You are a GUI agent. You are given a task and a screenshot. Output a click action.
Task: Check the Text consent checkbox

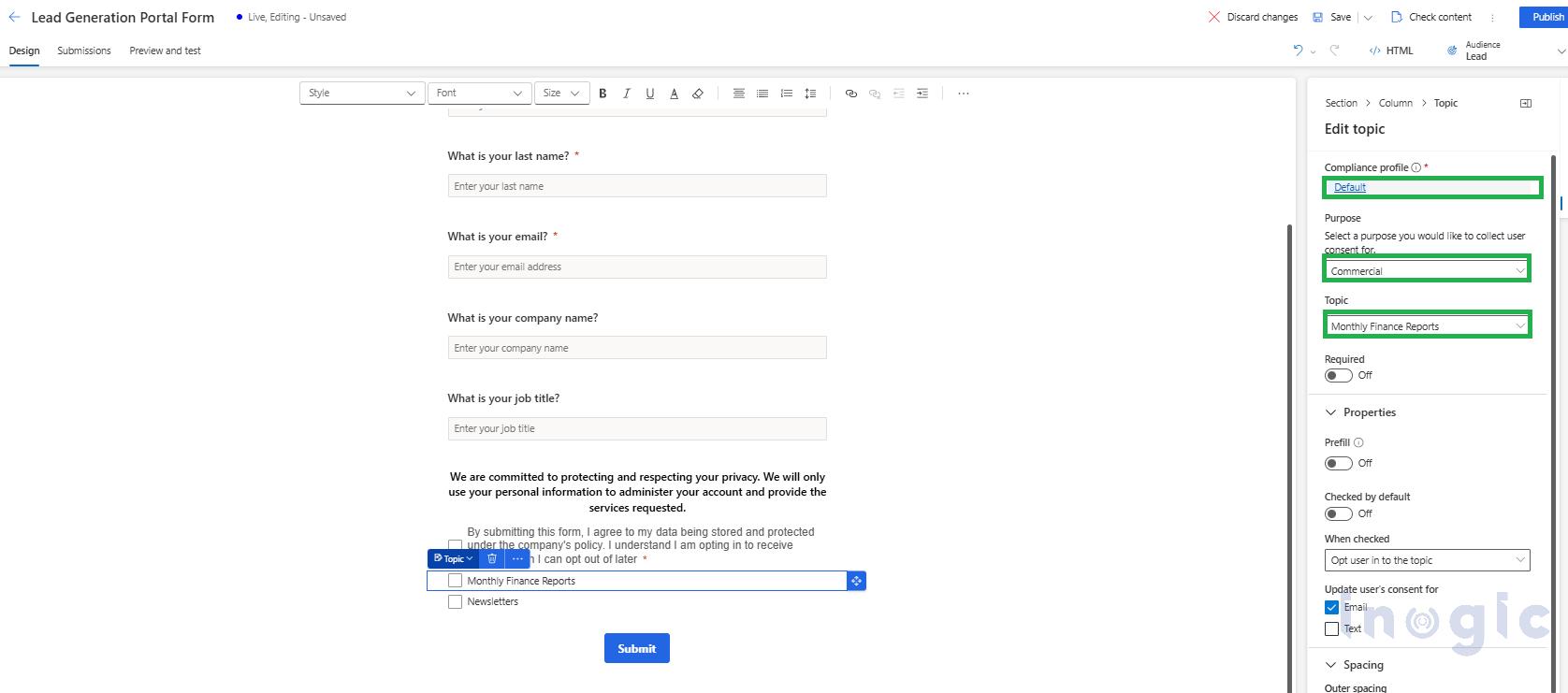point(1331,629)
